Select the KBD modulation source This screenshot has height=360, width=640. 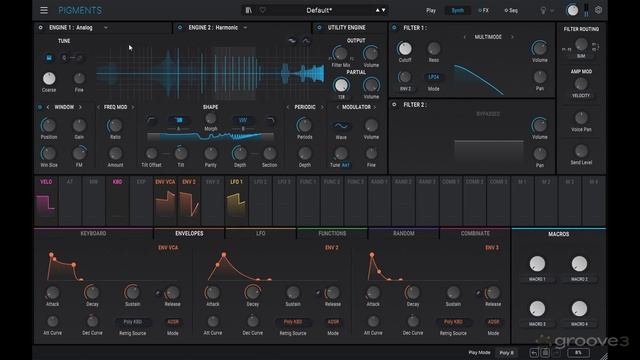click(x=118, y=201)
